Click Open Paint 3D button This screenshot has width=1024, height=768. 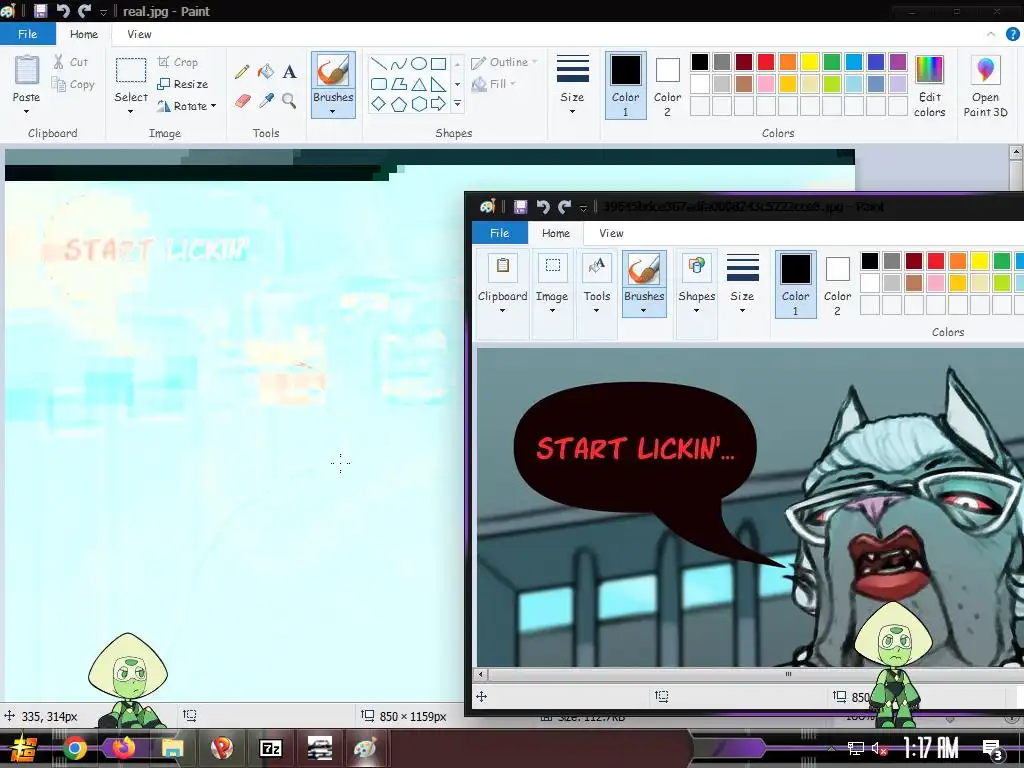[985, 86]
